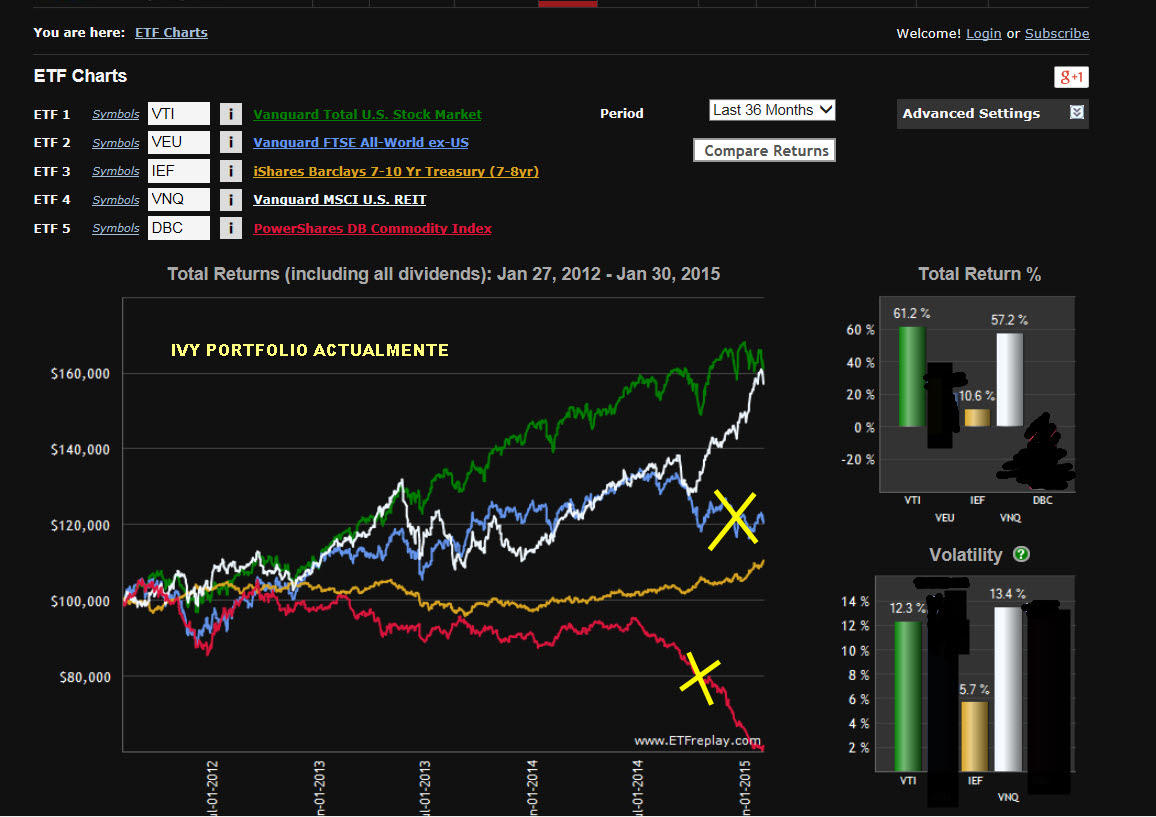Click the Google +1 share icon
This screenshot has width=1156, height=817.
pyautogui.click(x=1071, y=77)
